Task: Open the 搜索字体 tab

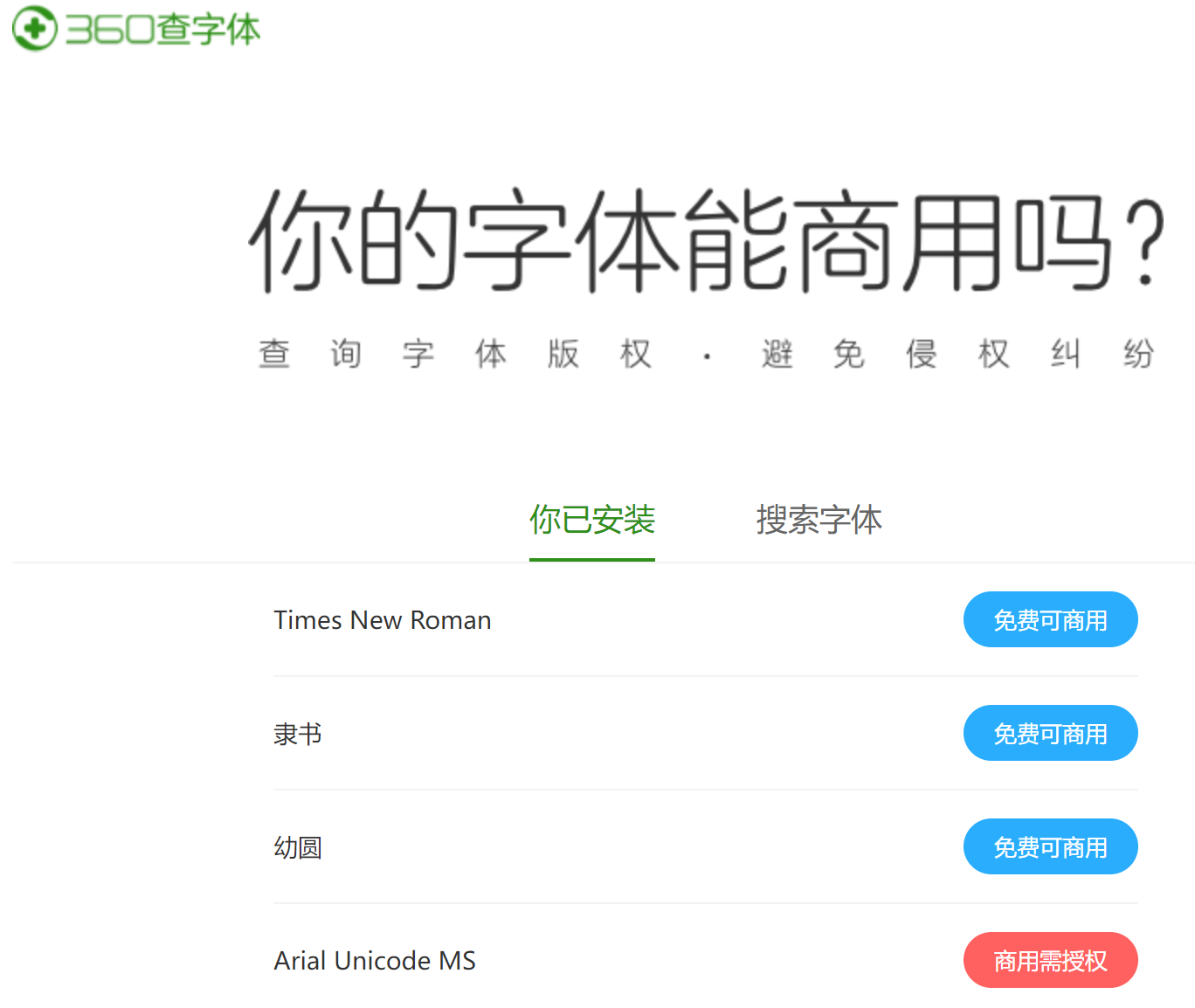Action: pyautogui.click(x=819, y=520)
